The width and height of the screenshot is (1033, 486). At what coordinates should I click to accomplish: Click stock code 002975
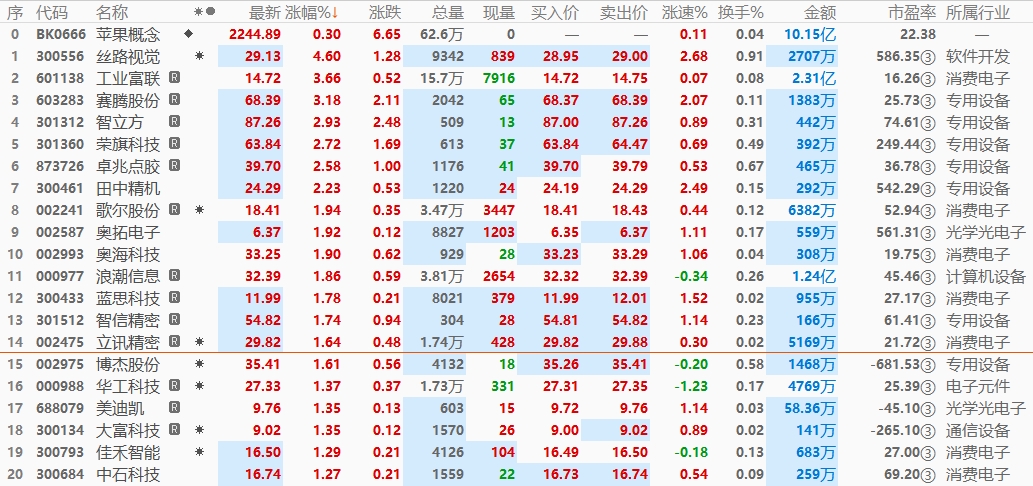(x=60, y=364)
